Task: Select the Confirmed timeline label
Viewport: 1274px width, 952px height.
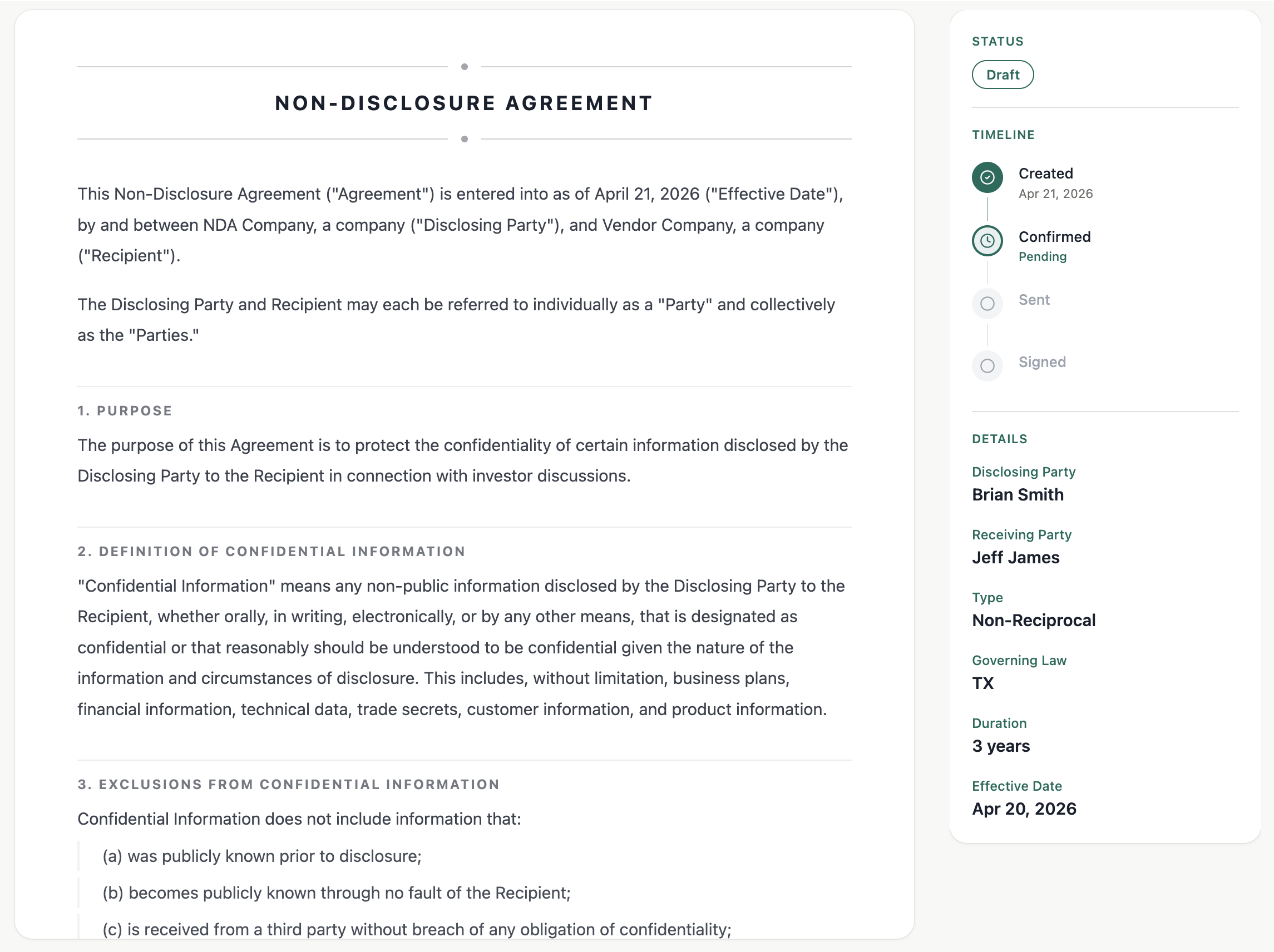Action: (1054, 236)
